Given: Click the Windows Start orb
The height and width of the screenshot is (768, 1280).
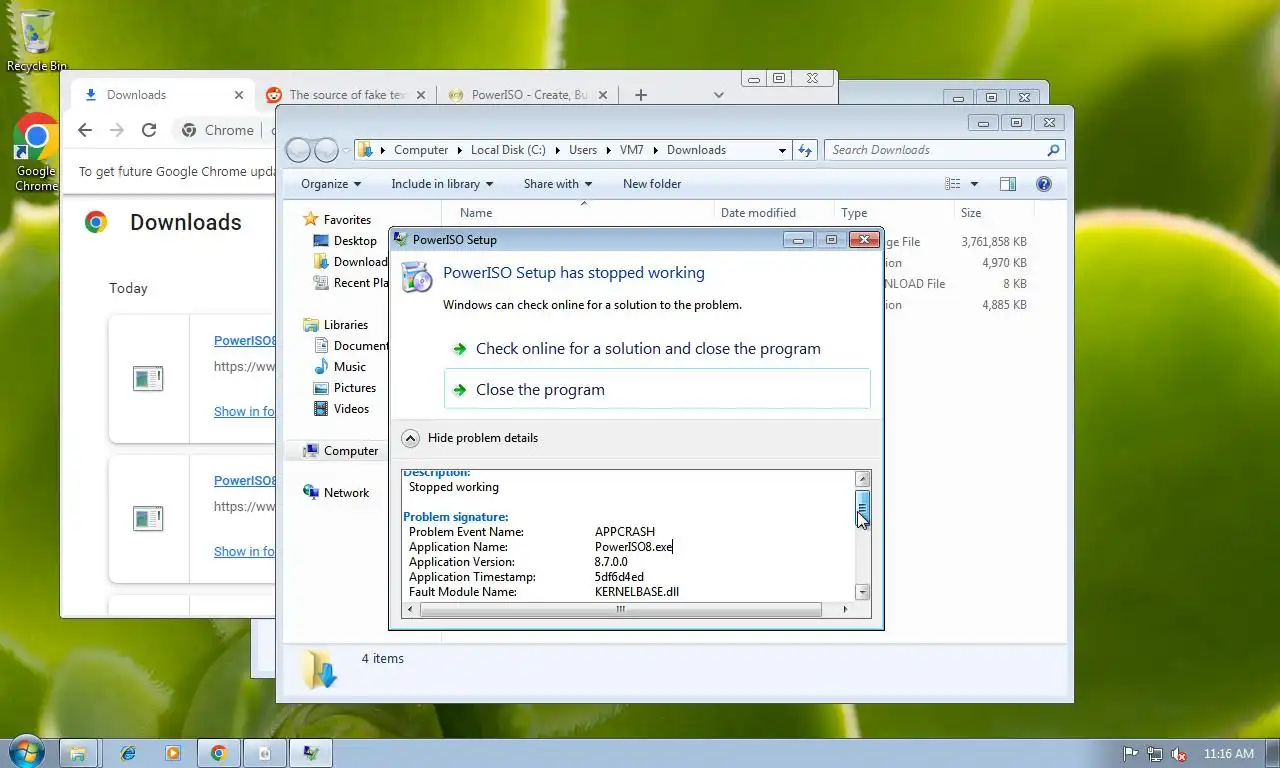Looking at the screenshot, I should (26, 753).
